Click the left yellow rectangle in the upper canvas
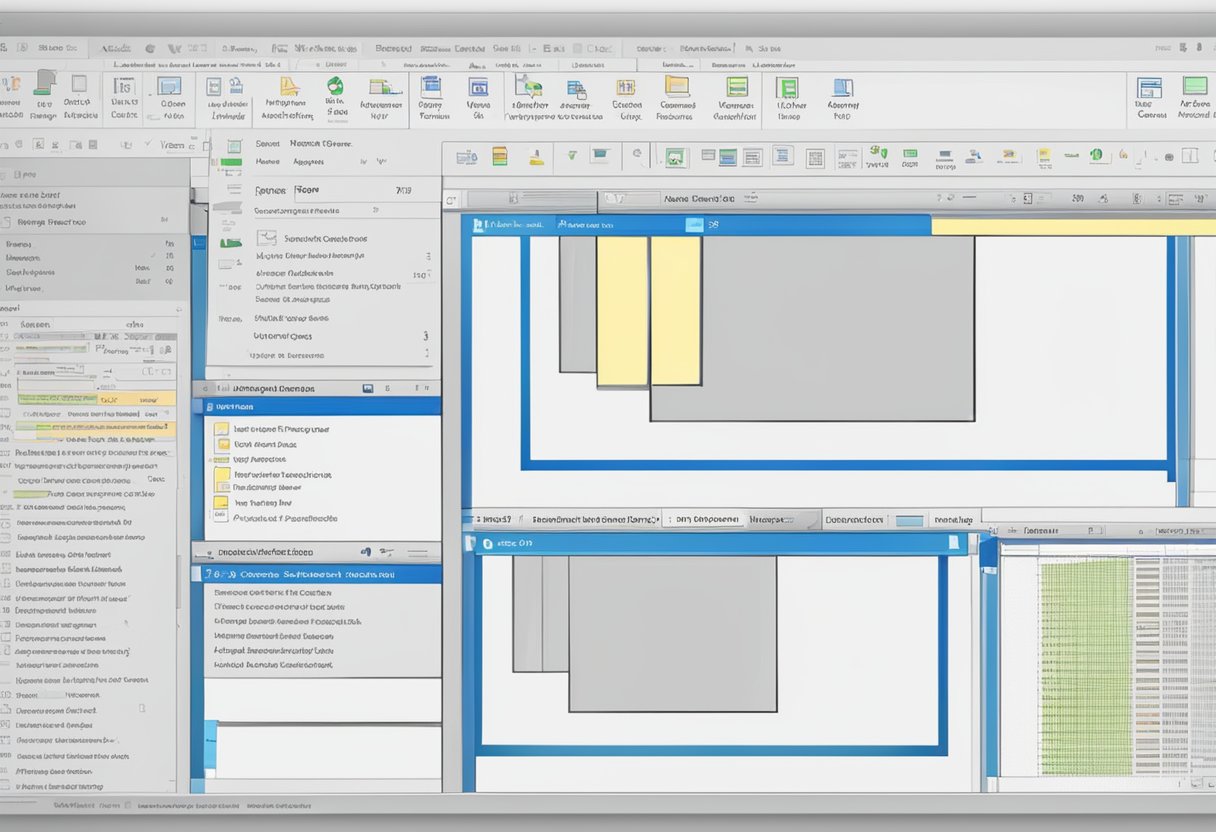Viewport: 1216px width, 832px height. point(622,311)
